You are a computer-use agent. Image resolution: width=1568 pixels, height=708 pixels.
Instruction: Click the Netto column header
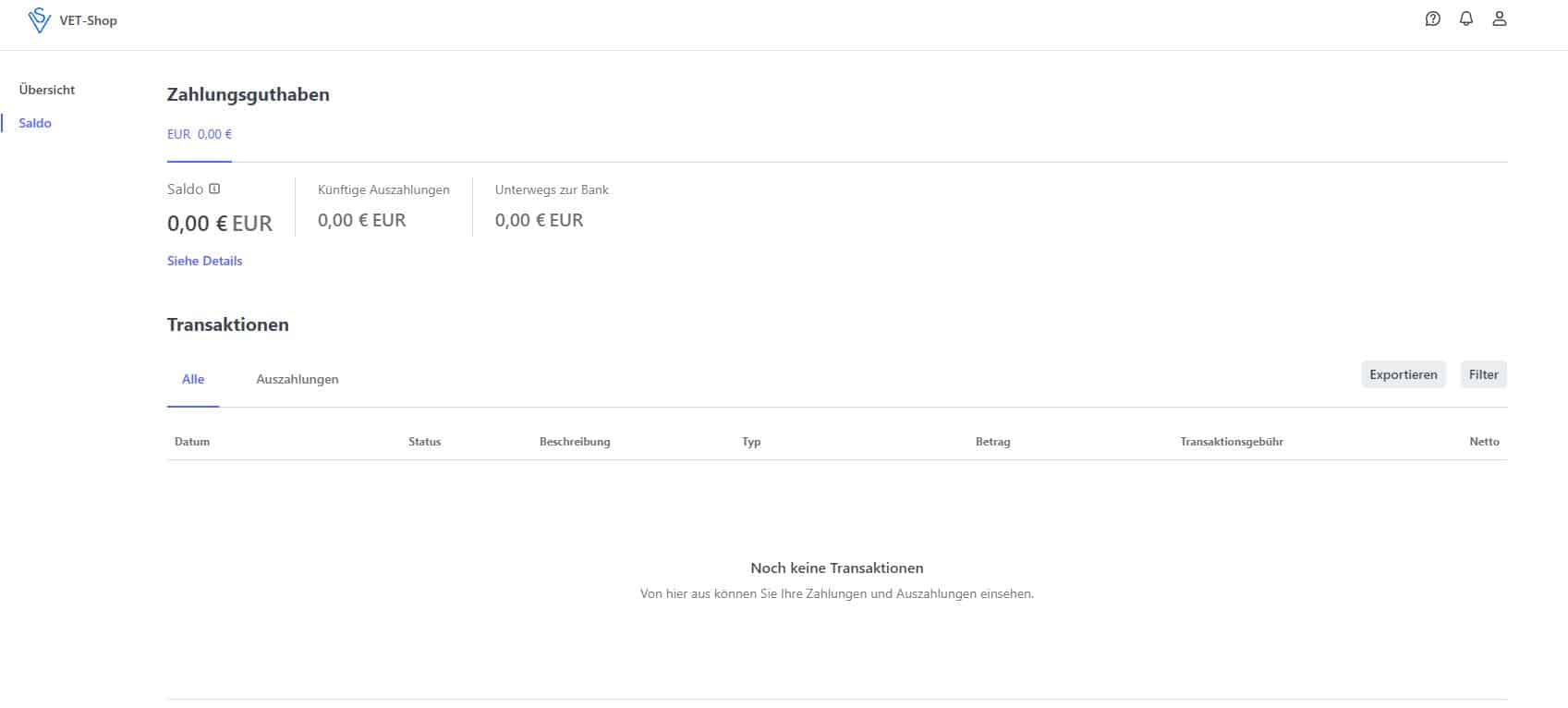click(1484, 442)
